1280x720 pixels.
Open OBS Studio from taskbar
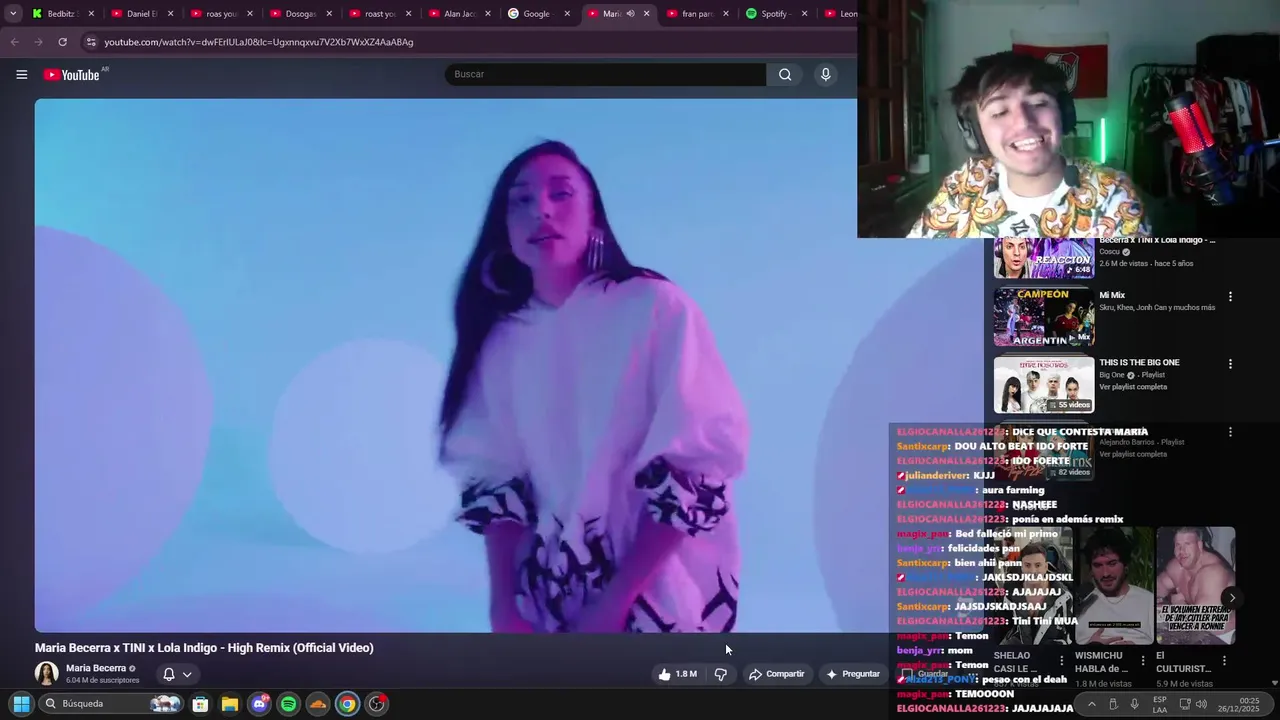click(377, 704)
